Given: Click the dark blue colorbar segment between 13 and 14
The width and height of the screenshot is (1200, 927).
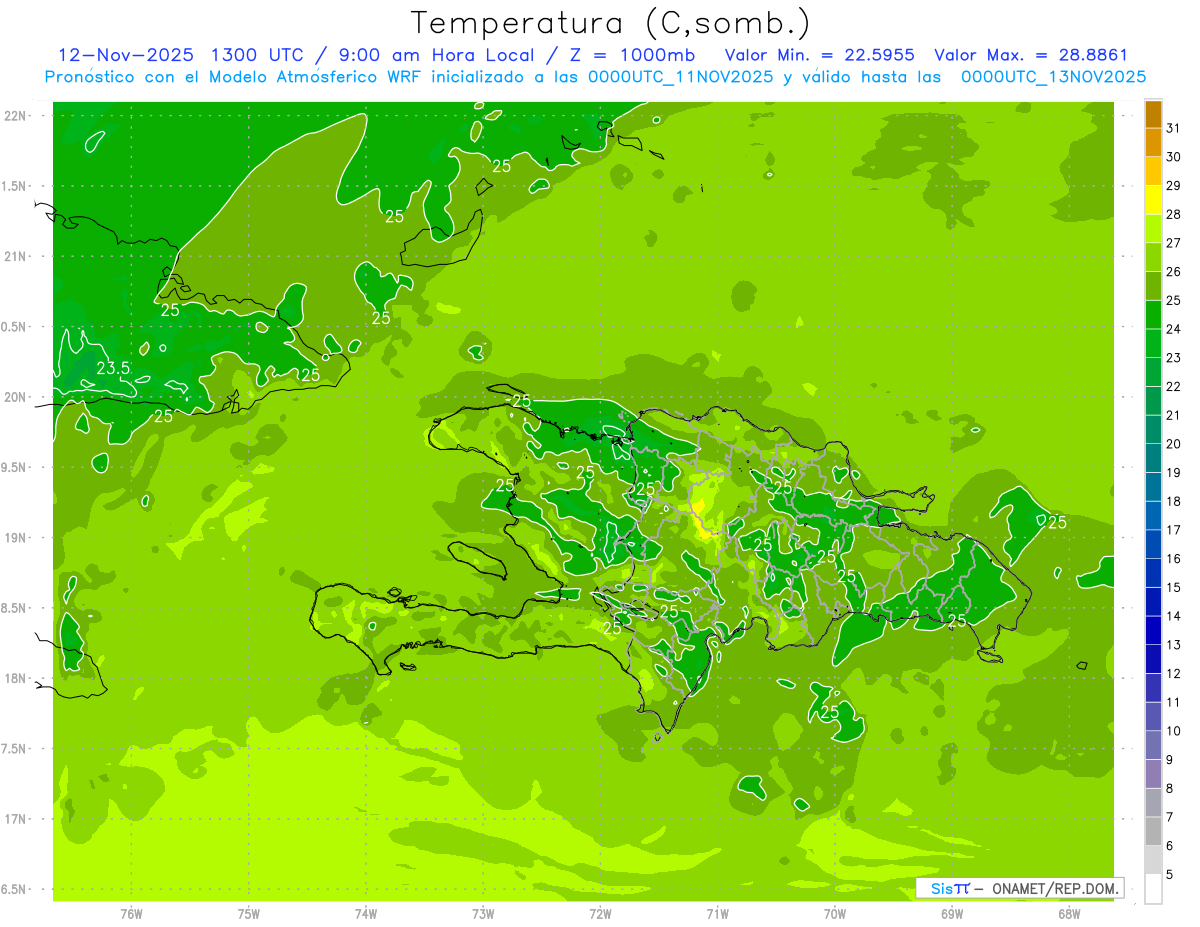Looking at the screenshot, I should pos(1153,630).
